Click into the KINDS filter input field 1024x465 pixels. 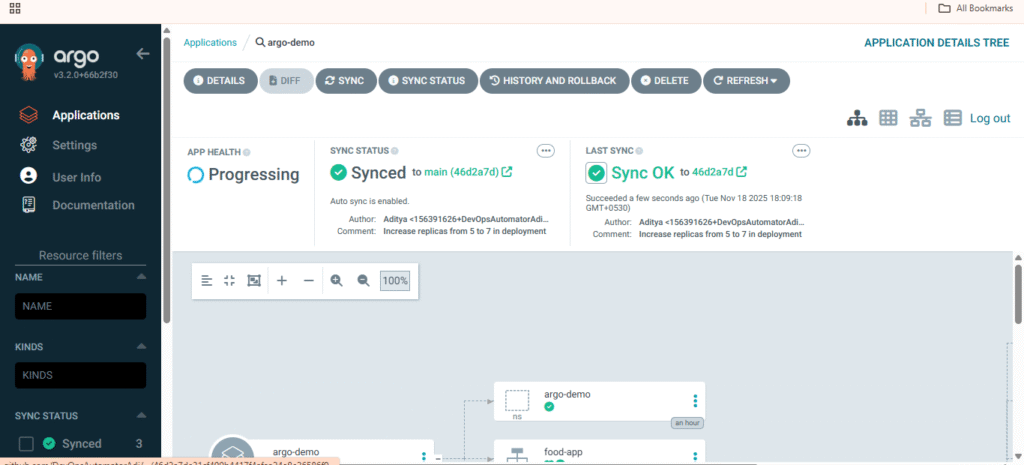point(80,375)
